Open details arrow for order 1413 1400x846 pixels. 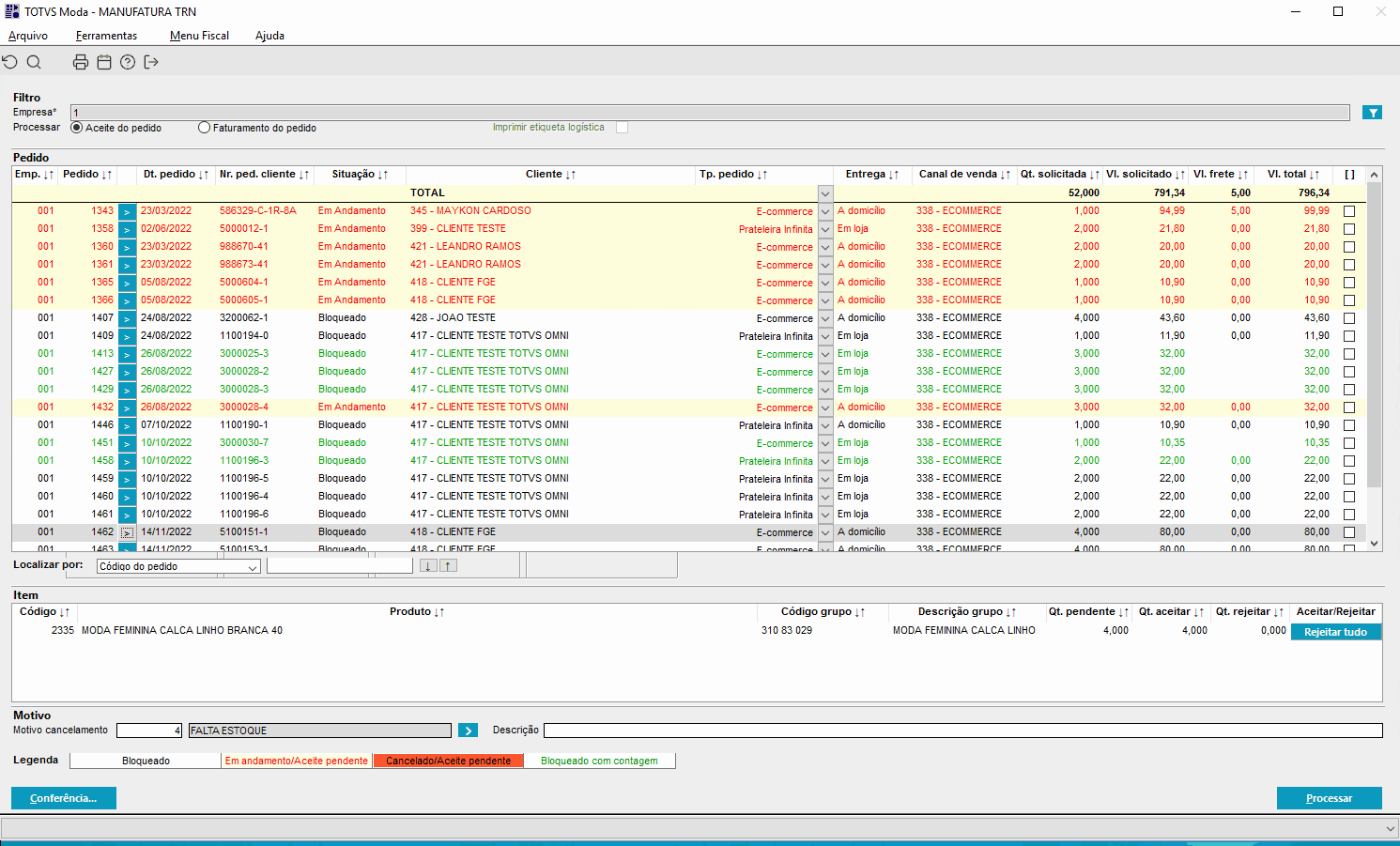point(127,354)
